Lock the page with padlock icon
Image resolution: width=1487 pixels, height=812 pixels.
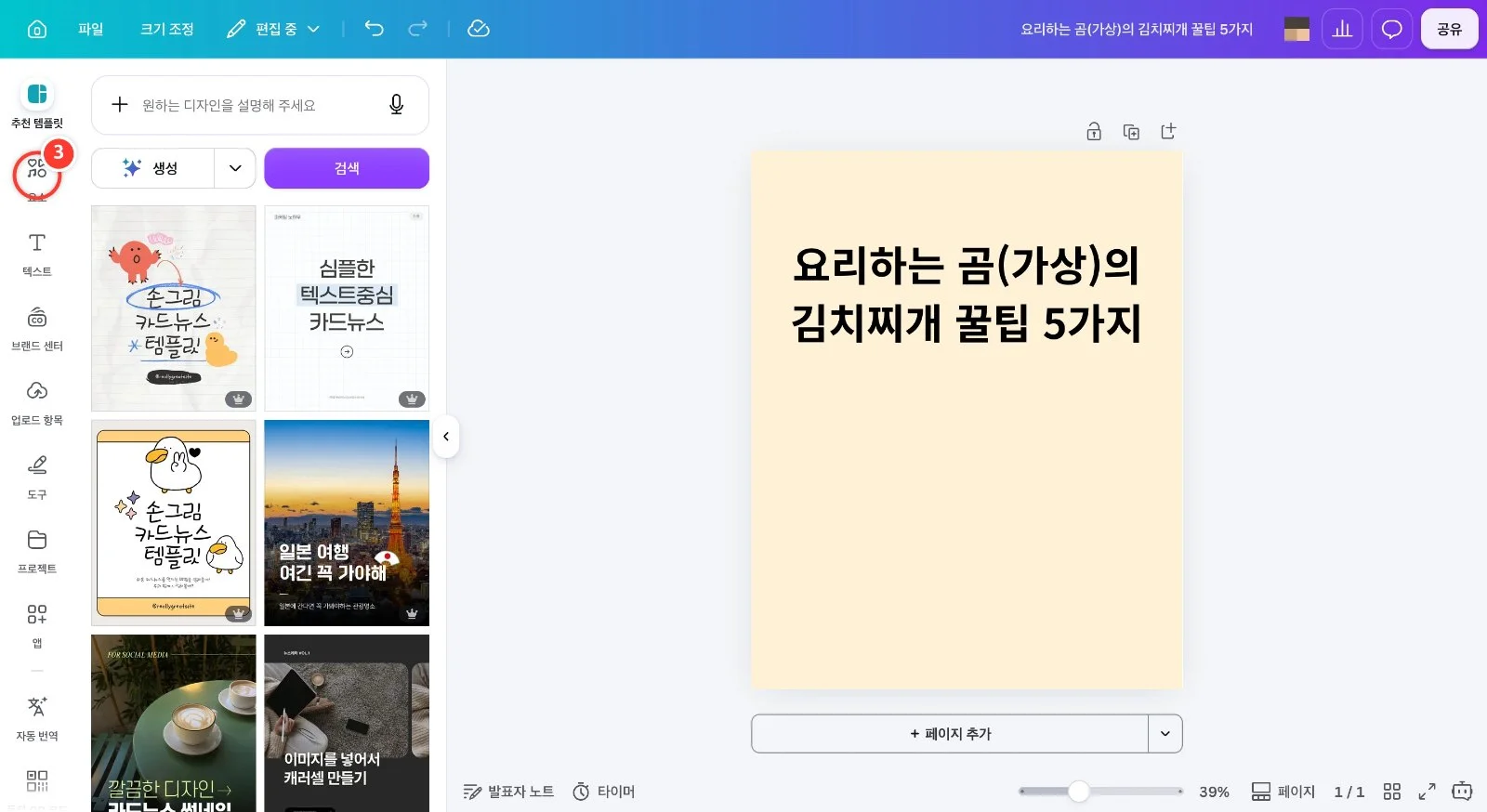tap(1094, 132)
